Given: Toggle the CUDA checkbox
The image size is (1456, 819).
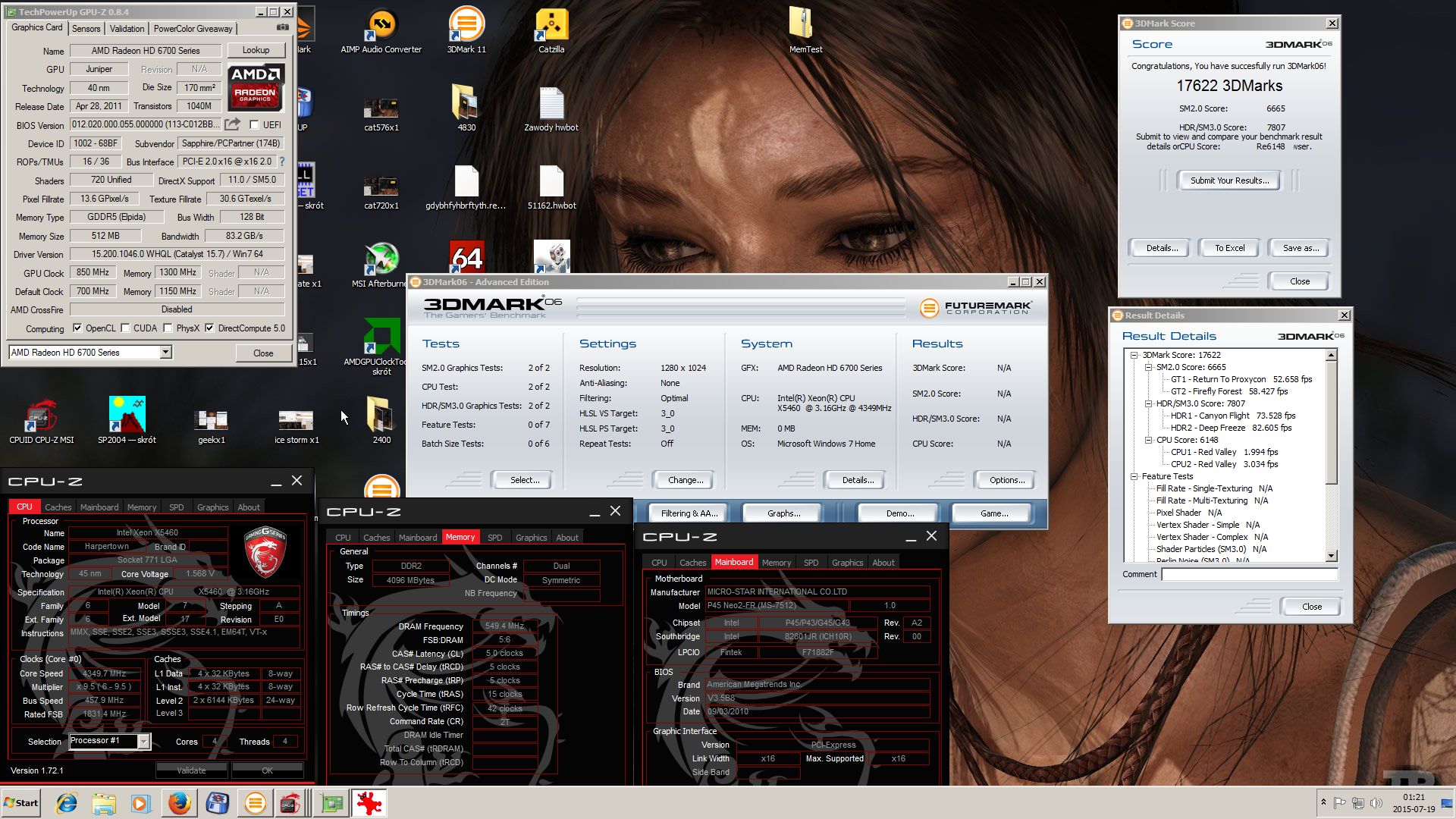Looking at the screenshot, I should click(125, 328).
